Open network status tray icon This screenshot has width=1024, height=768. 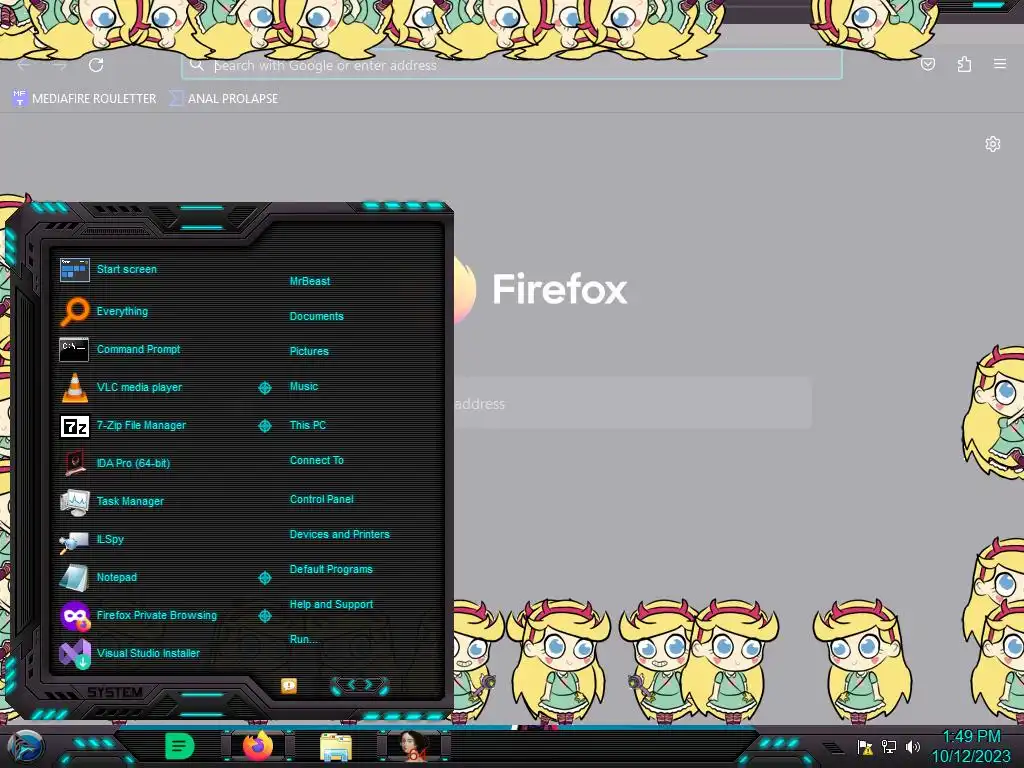coord(889,746)
